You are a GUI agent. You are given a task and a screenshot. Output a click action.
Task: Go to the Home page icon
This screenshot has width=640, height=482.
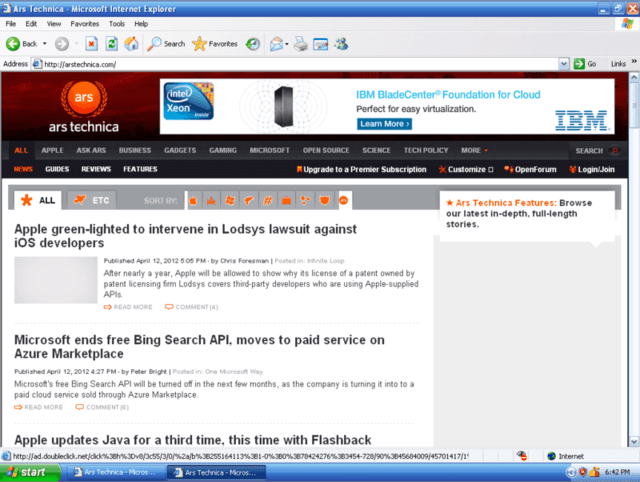(131, 44)
